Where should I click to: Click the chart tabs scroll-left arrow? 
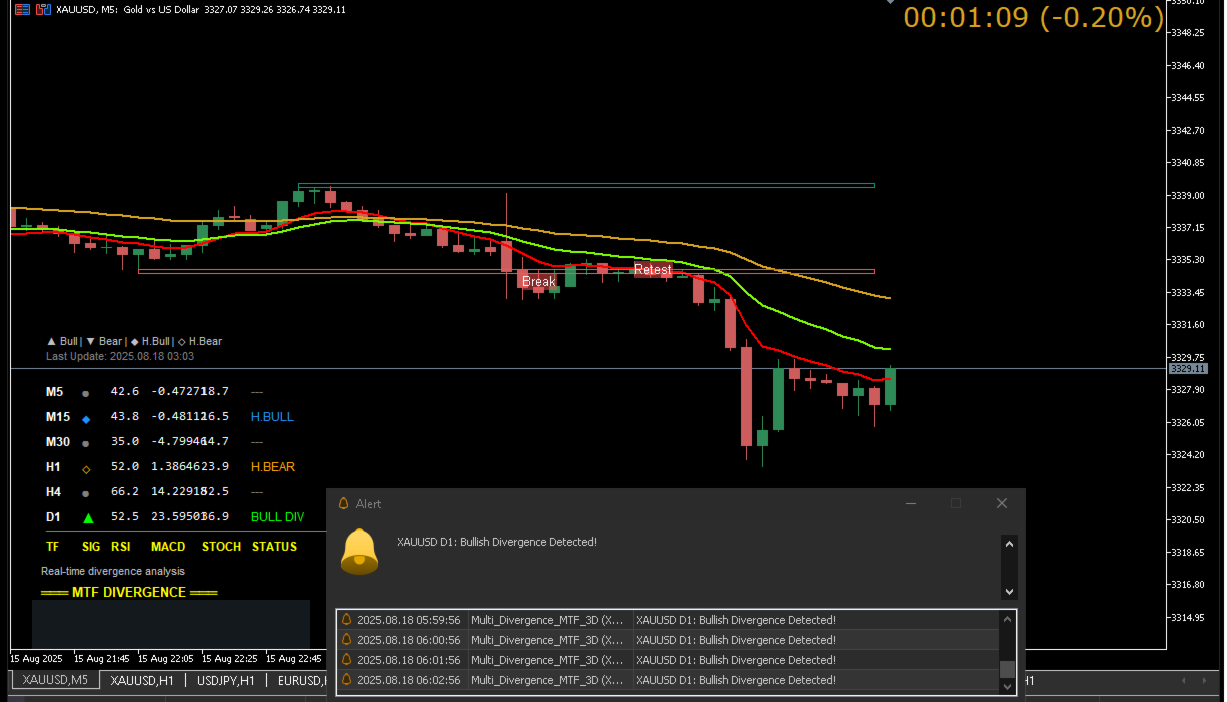tap(1186, 681)
